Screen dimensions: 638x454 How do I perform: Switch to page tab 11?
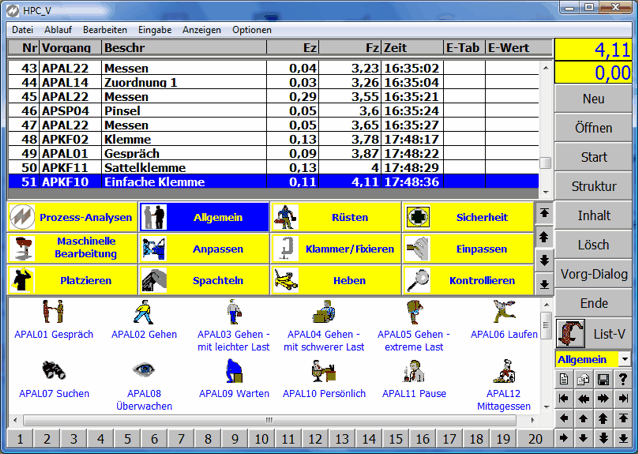(288, 439)
